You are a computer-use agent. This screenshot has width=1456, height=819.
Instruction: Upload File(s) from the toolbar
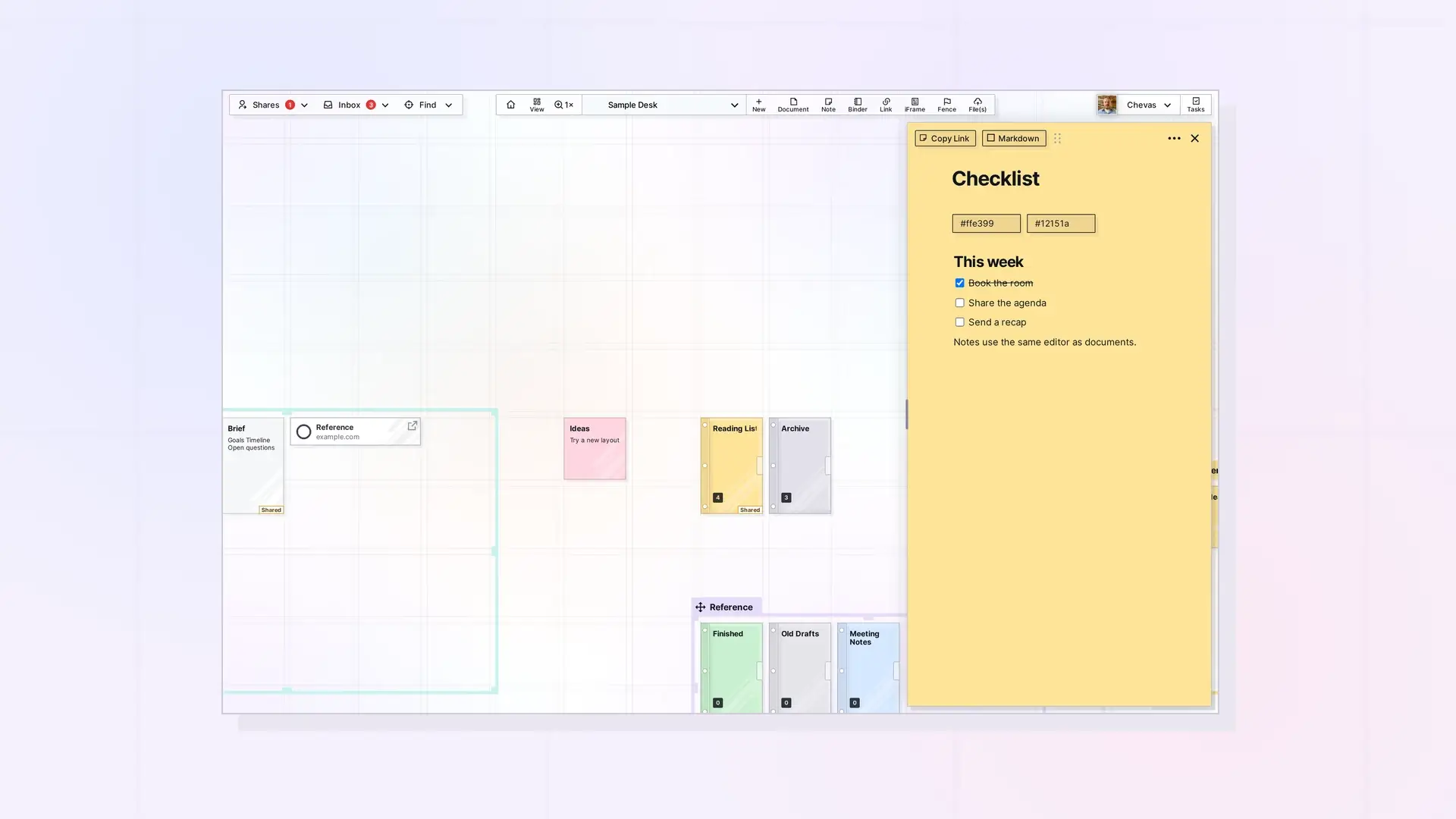point(977,105)
